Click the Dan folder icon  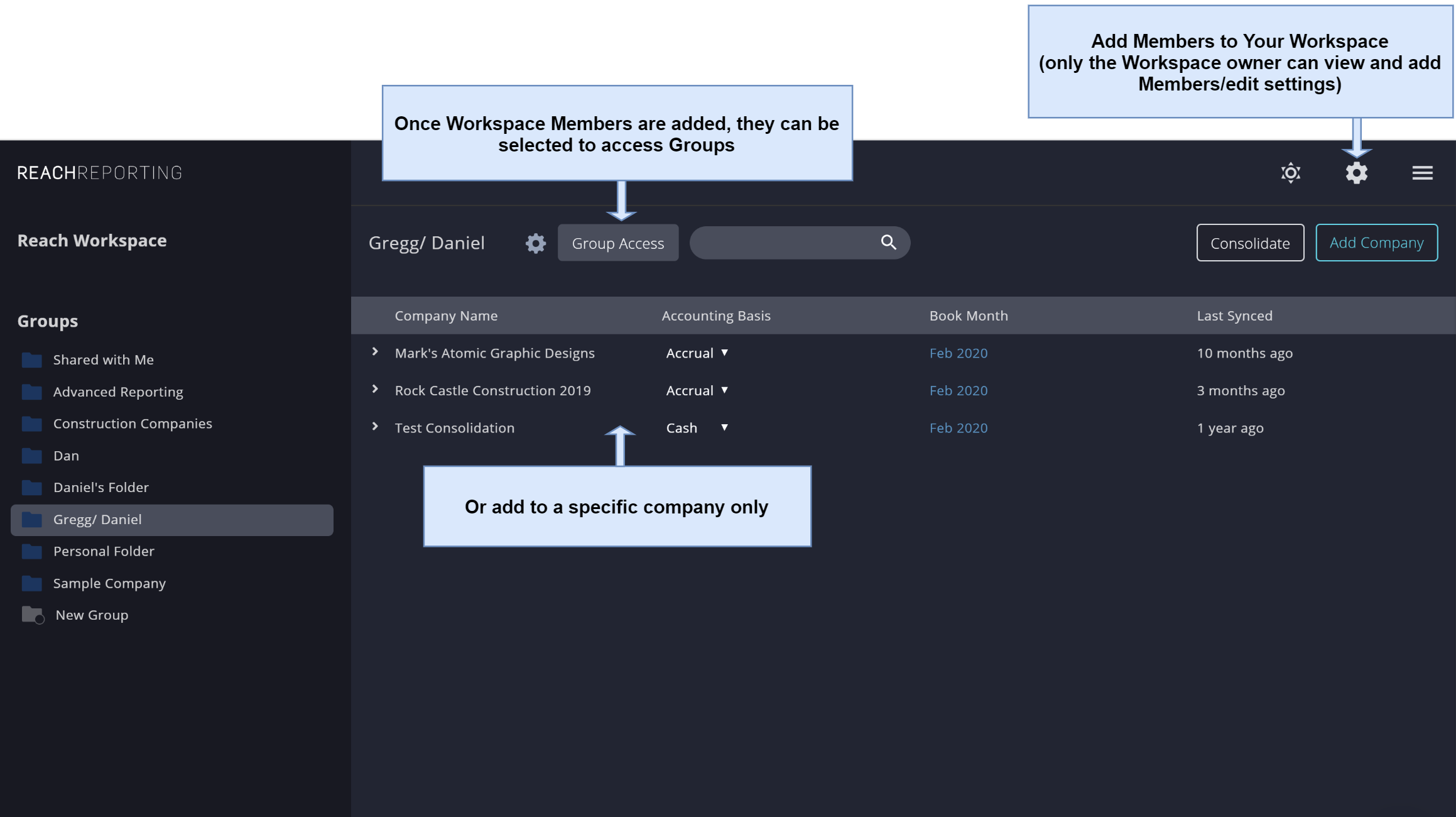pos(31,456)
